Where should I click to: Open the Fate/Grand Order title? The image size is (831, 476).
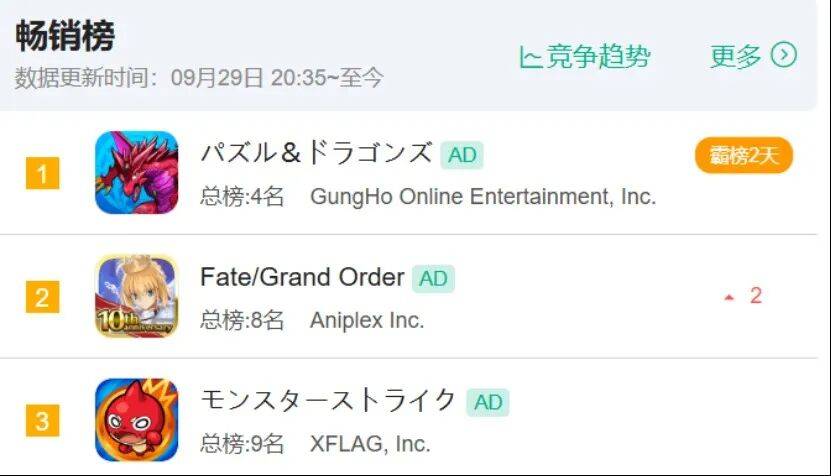click(x=302, y=277)
